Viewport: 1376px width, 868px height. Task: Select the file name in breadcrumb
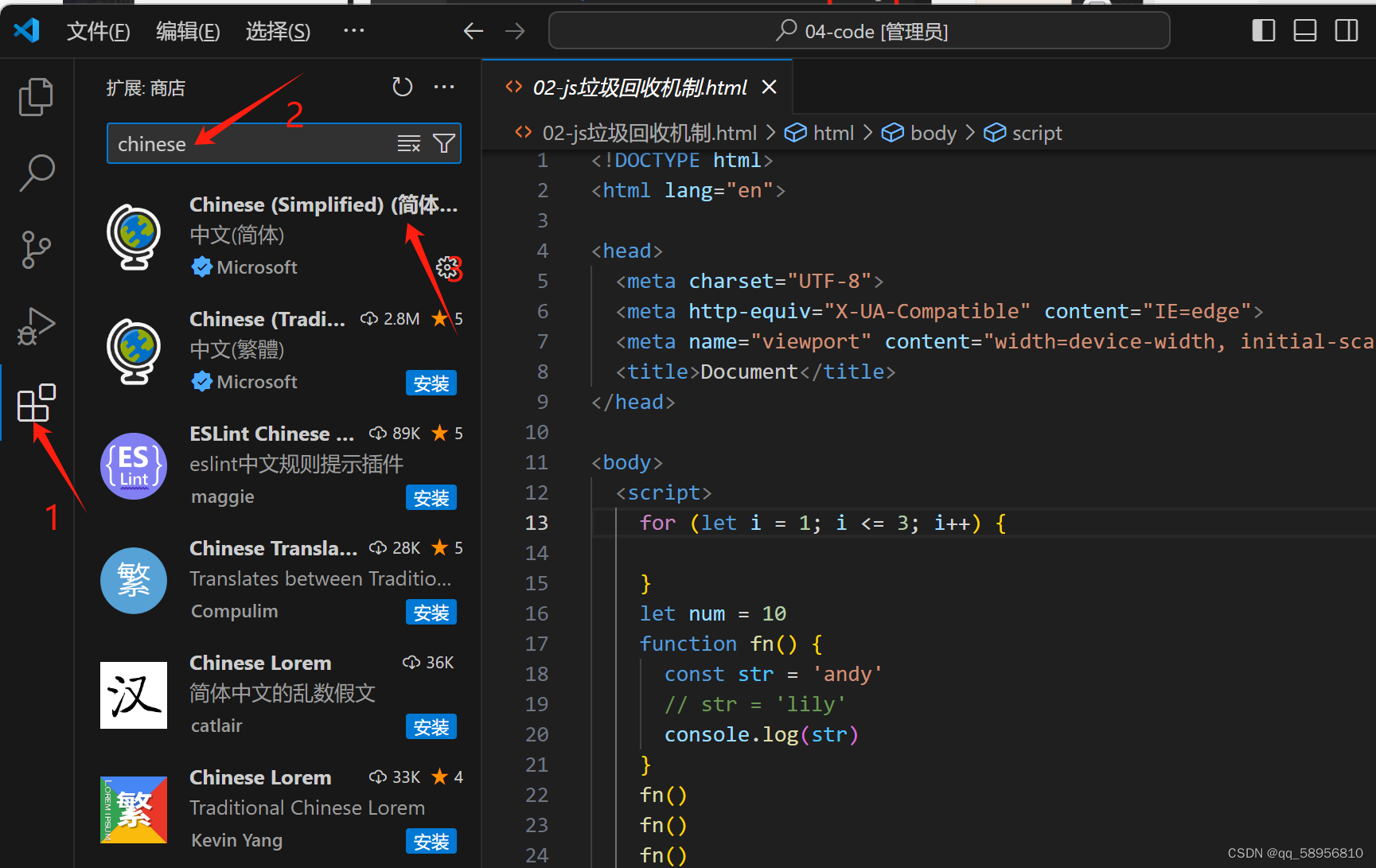click(649, 133)
